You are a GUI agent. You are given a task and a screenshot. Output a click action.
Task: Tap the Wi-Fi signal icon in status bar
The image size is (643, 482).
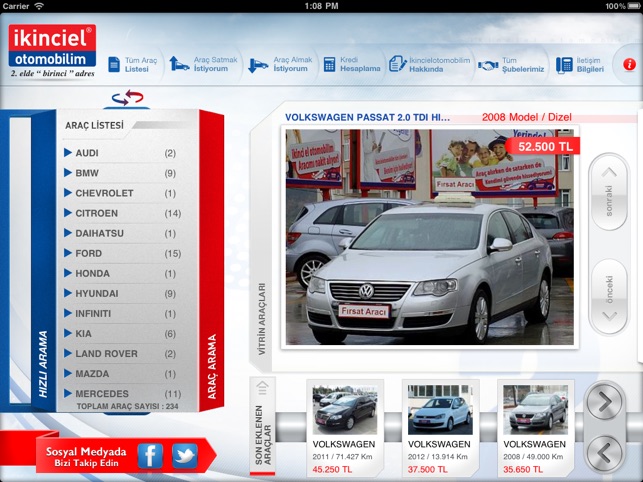pos(39,6)
